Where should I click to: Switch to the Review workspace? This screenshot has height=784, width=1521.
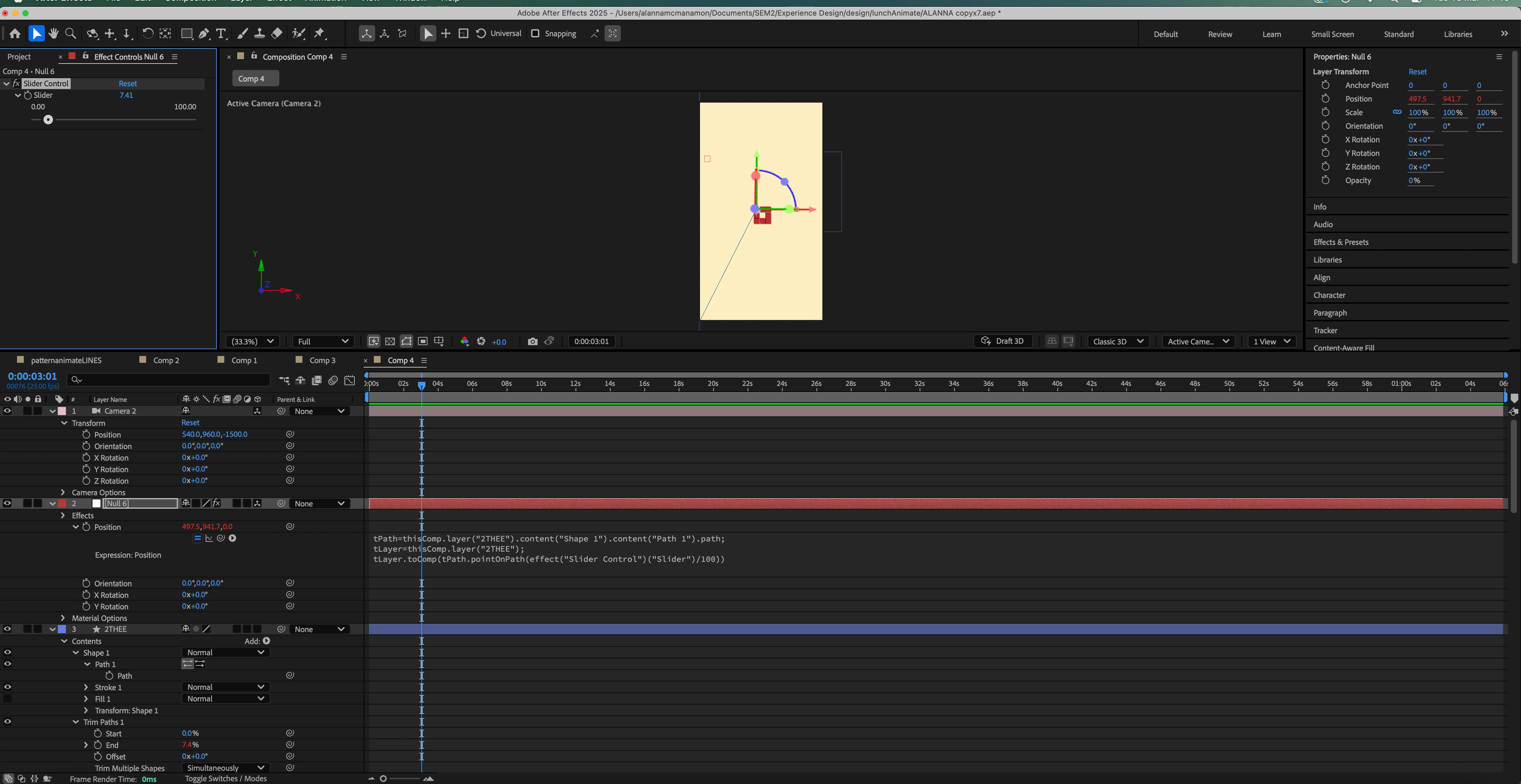1219,34
